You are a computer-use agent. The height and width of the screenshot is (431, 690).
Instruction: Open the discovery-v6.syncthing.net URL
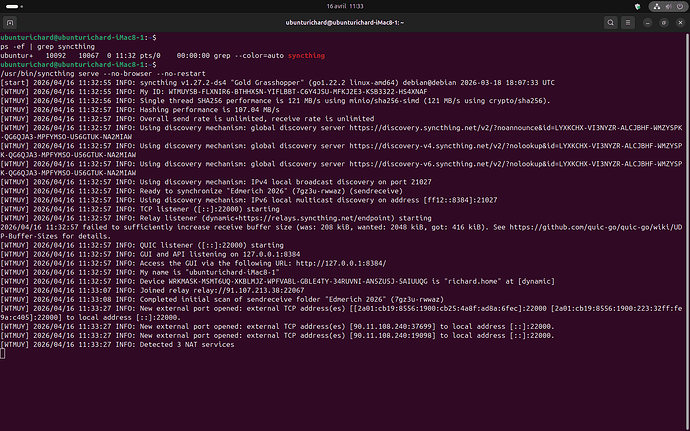516,164
